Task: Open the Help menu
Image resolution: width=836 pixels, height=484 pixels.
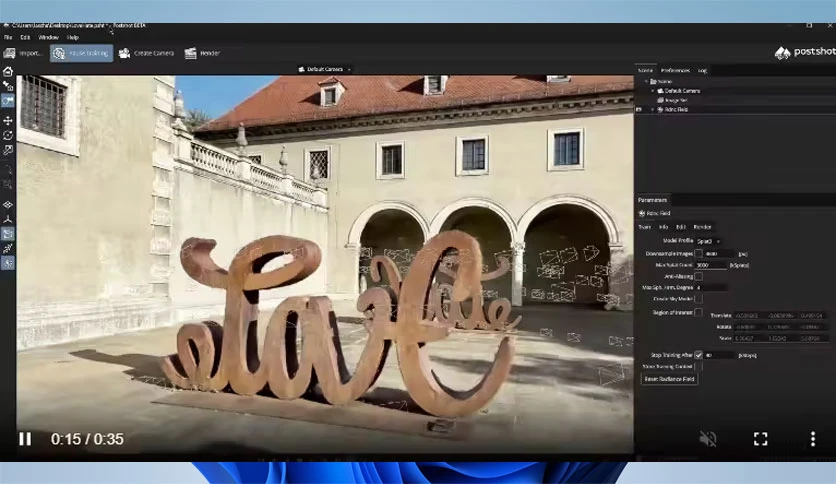Action: tap(73, 37)
